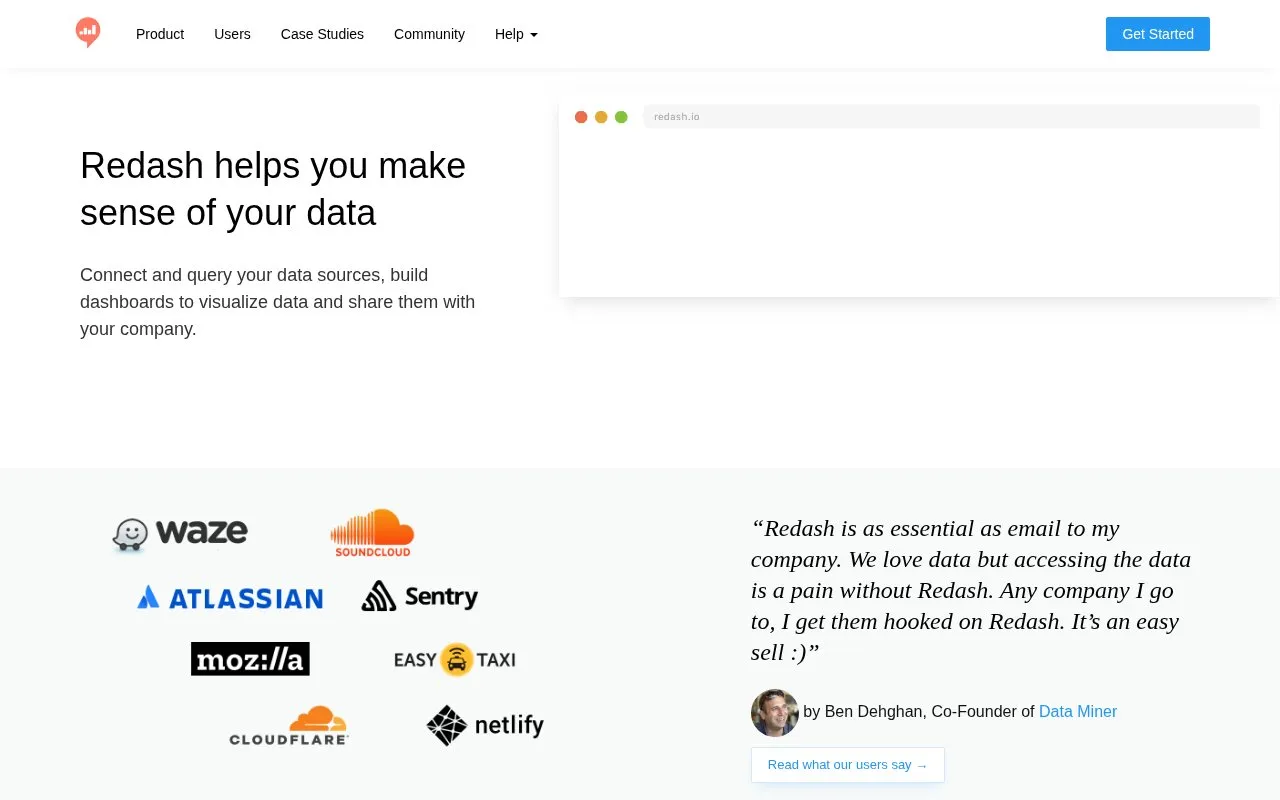Click the headline "Redash helps you make sense of your data"
The width and height of the screenshot is (1280, 800).
[273, 189]
